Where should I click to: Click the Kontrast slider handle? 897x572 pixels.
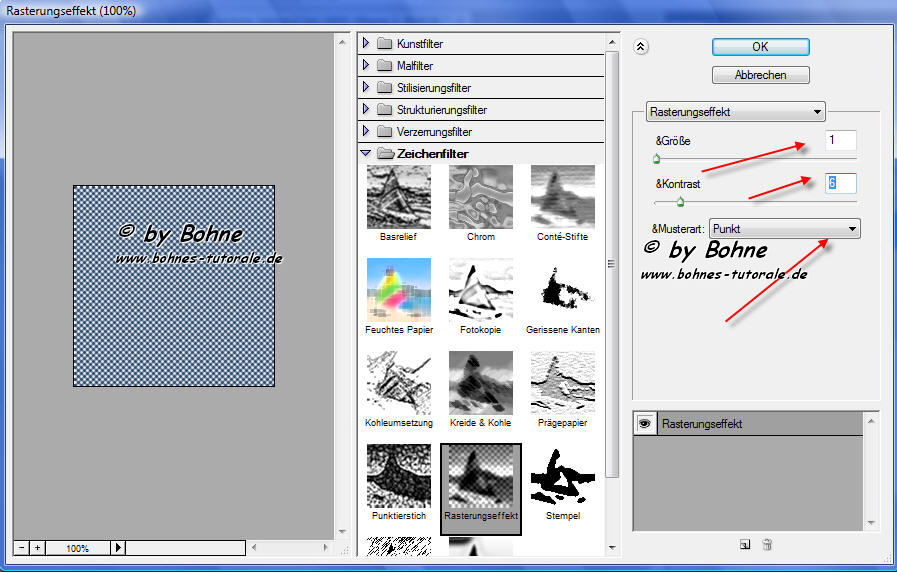coord(680,202)
